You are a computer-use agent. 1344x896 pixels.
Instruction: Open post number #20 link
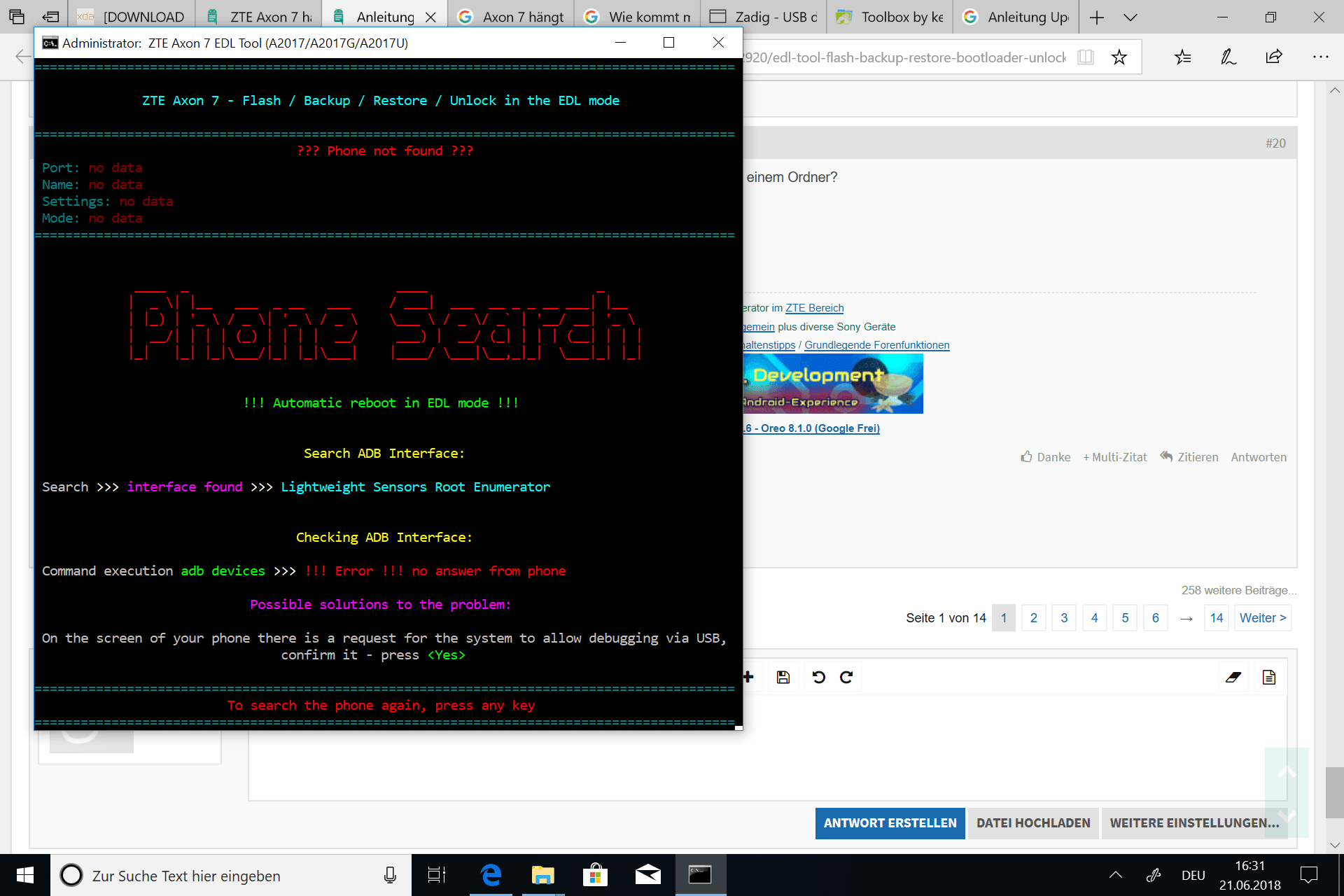tap(1275, 143)
